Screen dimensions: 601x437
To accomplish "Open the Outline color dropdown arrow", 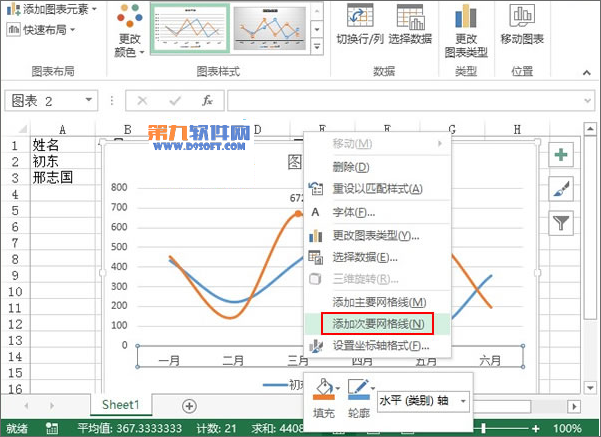I will coord(373,388).
